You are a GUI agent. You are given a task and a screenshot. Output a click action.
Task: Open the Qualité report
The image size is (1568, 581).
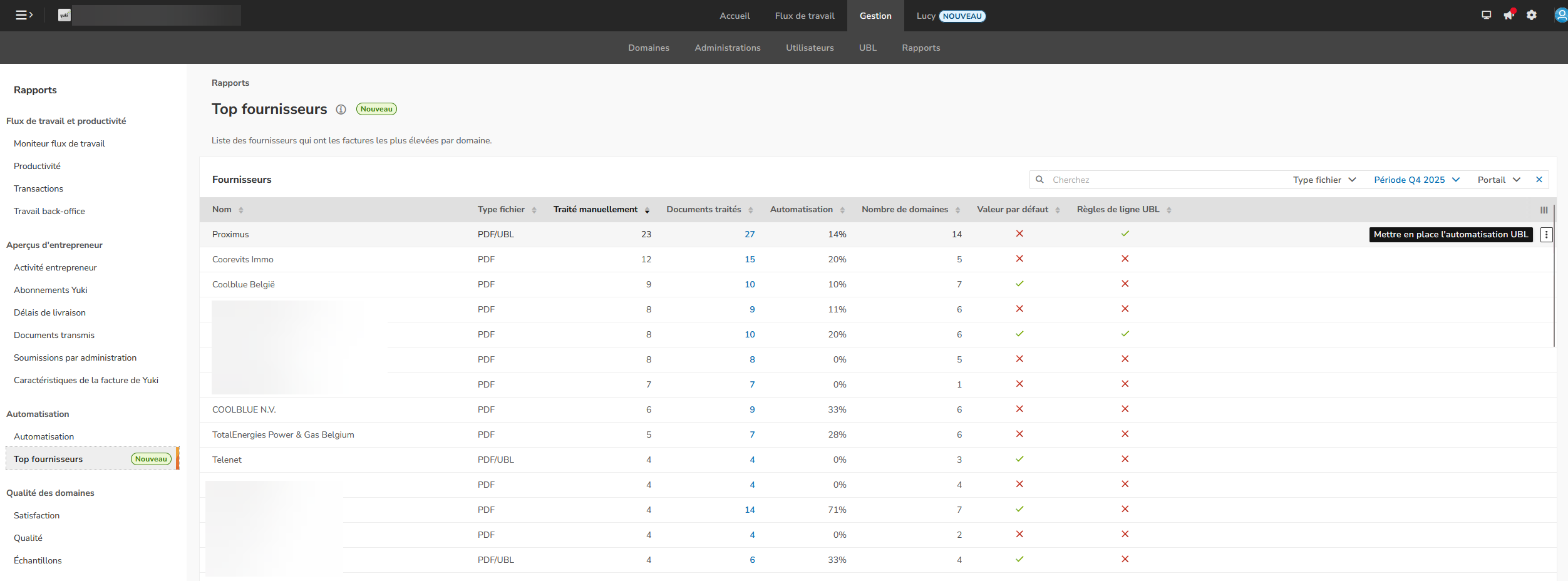28,538
